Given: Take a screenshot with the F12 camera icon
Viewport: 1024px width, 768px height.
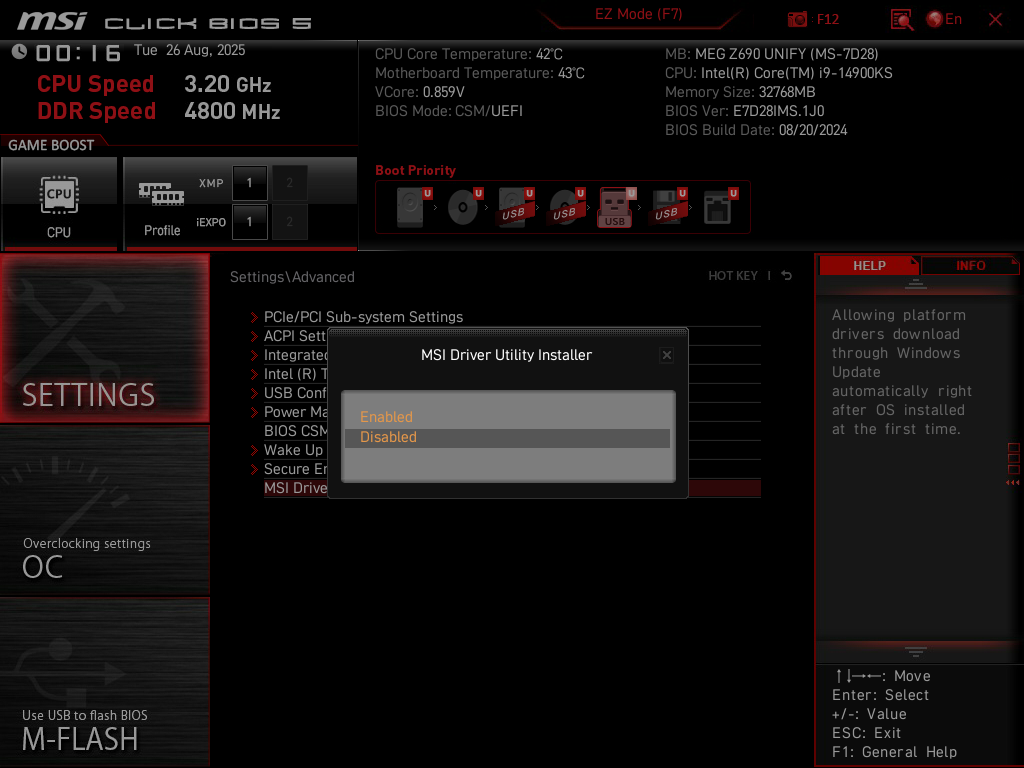Looking at the screenshot, I should (x=797, y=20).
